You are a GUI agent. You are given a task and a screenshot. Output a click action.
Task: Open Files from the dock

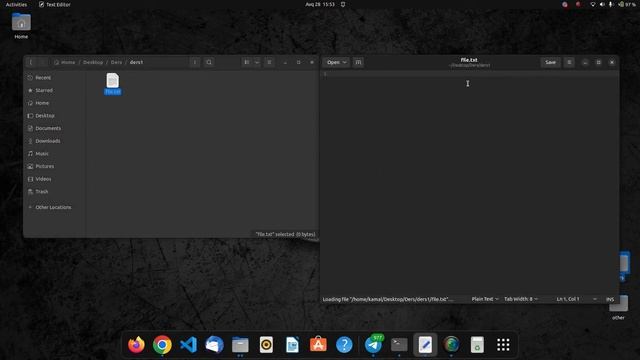click(240, 345)
